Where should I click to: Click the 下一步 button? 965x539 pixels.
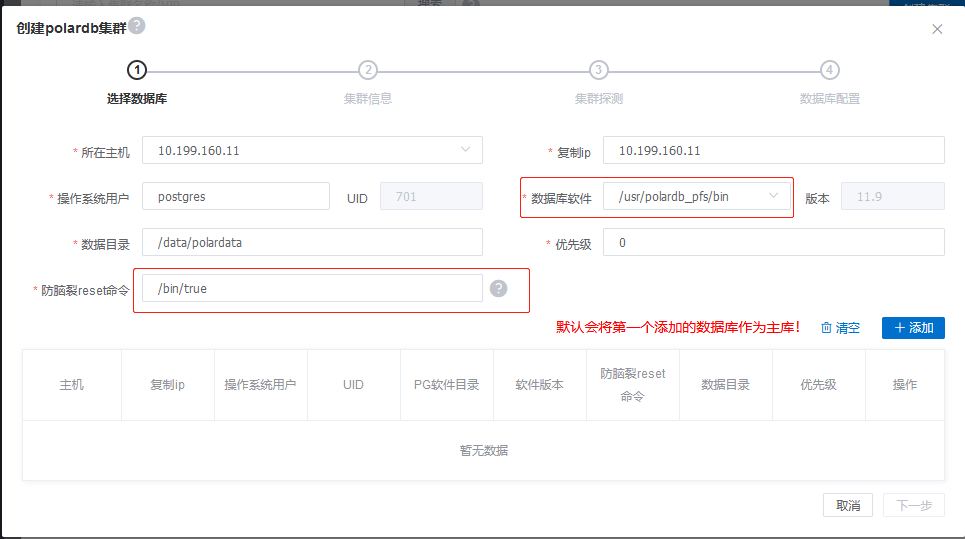tap(913, 505)
